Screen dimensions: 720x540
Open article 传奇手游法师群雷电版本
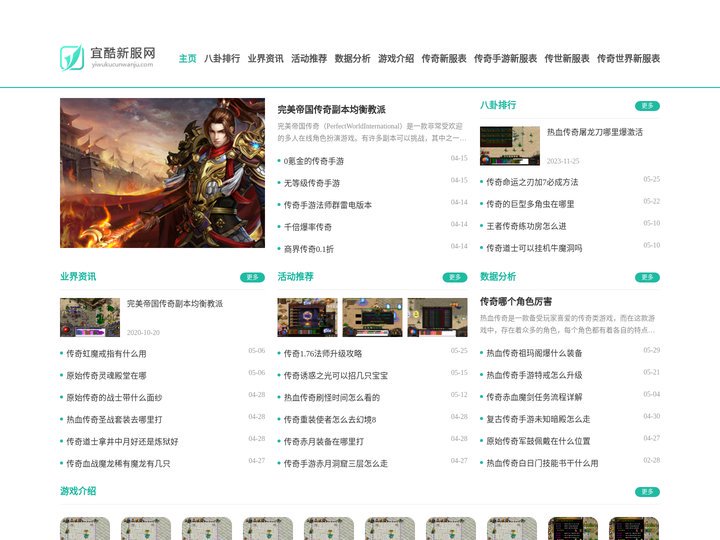tap(328, 205)
